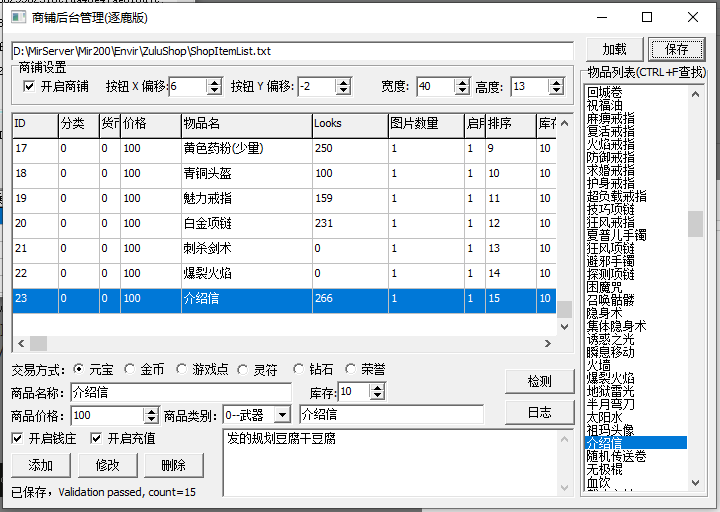Adjust the 按钮 Y 偏移 spinner

343,86
